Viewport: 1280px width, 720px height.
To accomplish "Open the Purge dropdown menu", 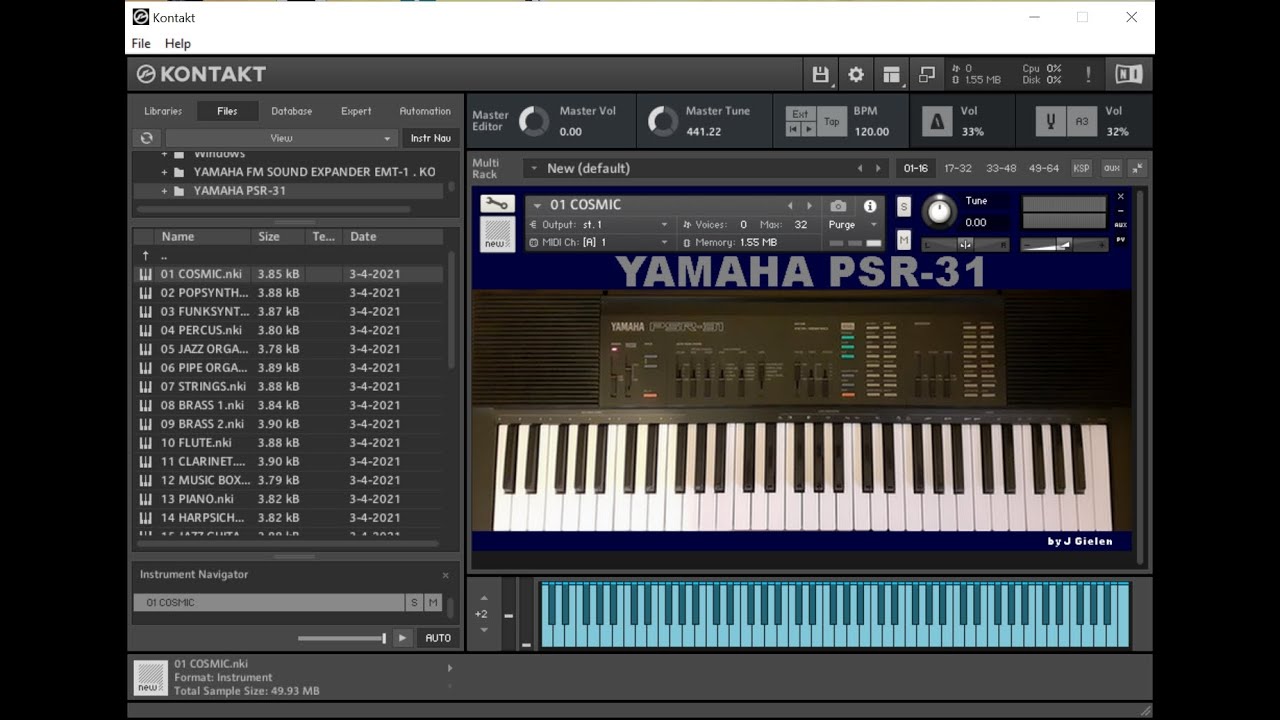I will pos(853,225).
